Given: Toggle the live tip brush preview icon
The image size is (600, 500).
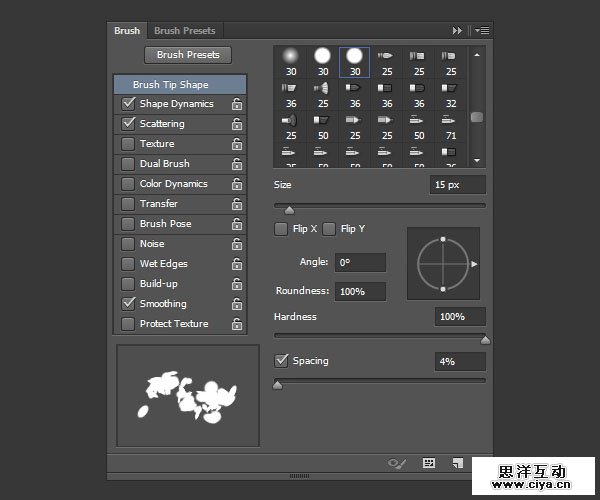Looking at the screenshot, I should [396, 463].
